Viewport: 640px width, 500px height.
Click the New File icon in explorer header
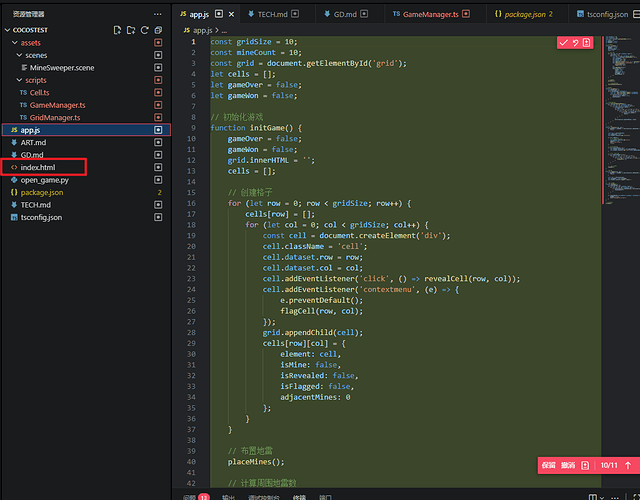118,30
